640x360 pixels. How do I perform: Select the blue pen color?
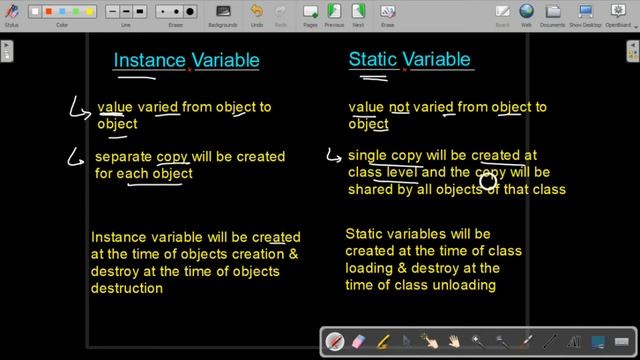point(62,11)
